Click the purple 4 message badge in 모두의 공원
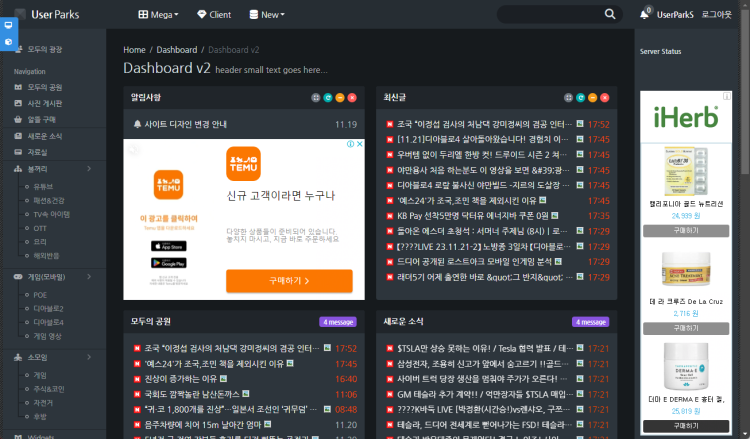Screen dimensions: 750x439 [338, 322]
